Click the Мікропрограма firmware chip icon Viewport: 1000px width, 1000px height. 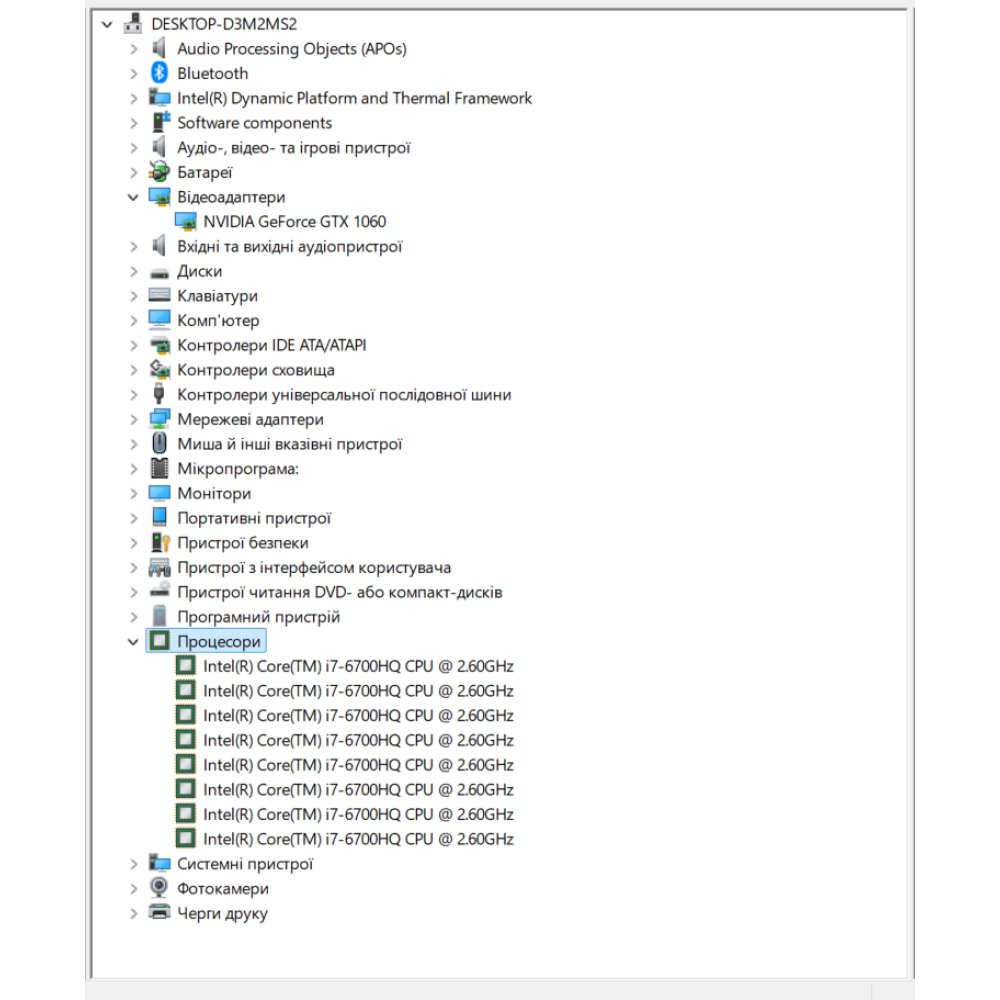point(159,468)
